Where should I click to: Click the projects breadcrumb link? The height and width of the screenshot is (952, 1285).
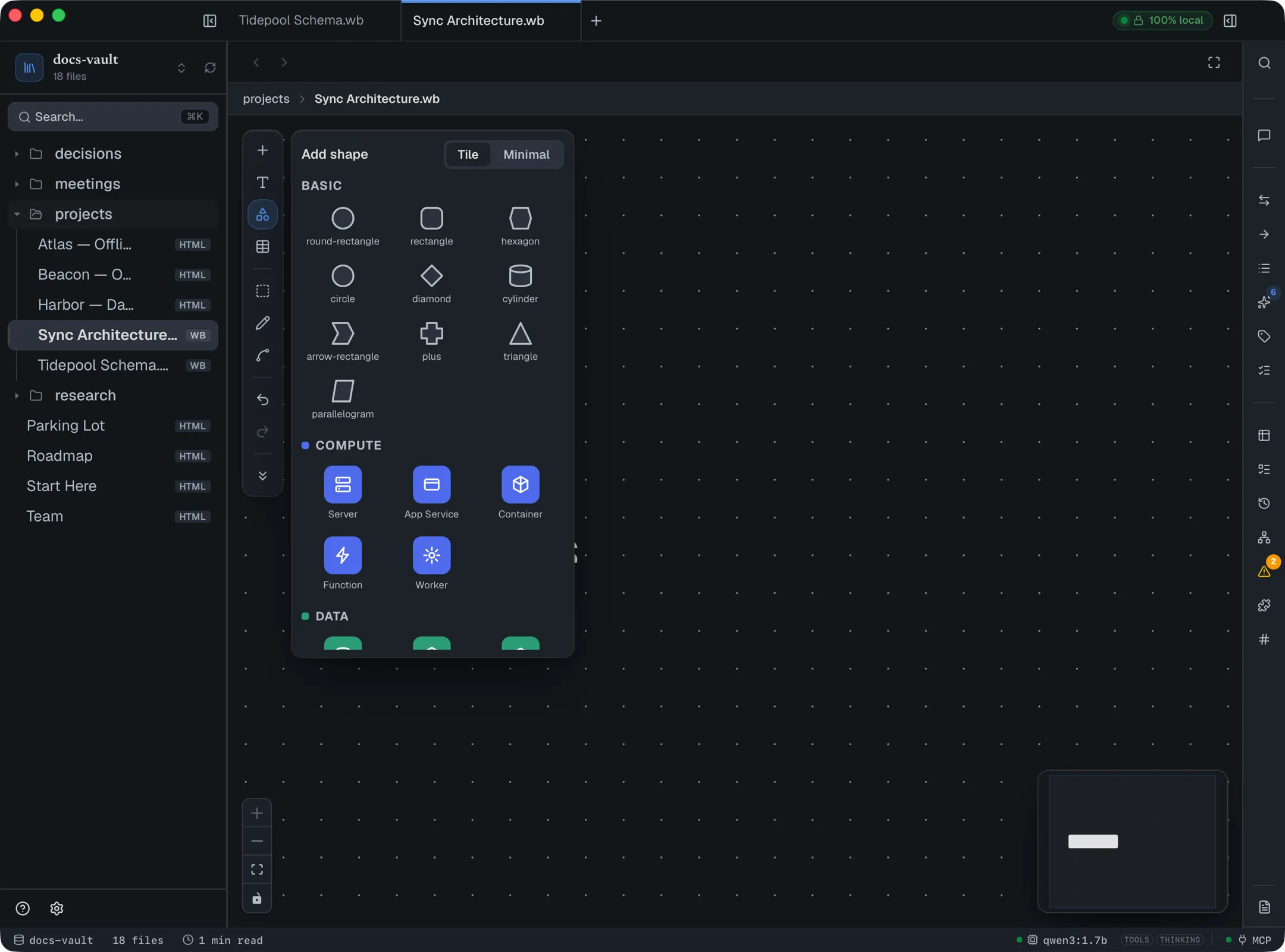(266, 99)
